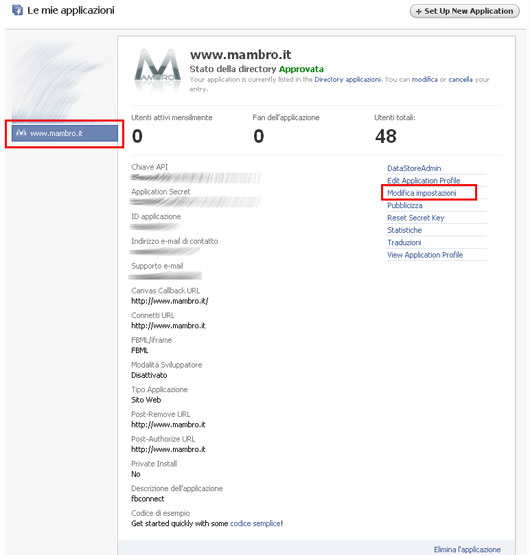Click the Facebook icon beside Le mie applicazioni

pyautogui.click(x=17, y=10)
